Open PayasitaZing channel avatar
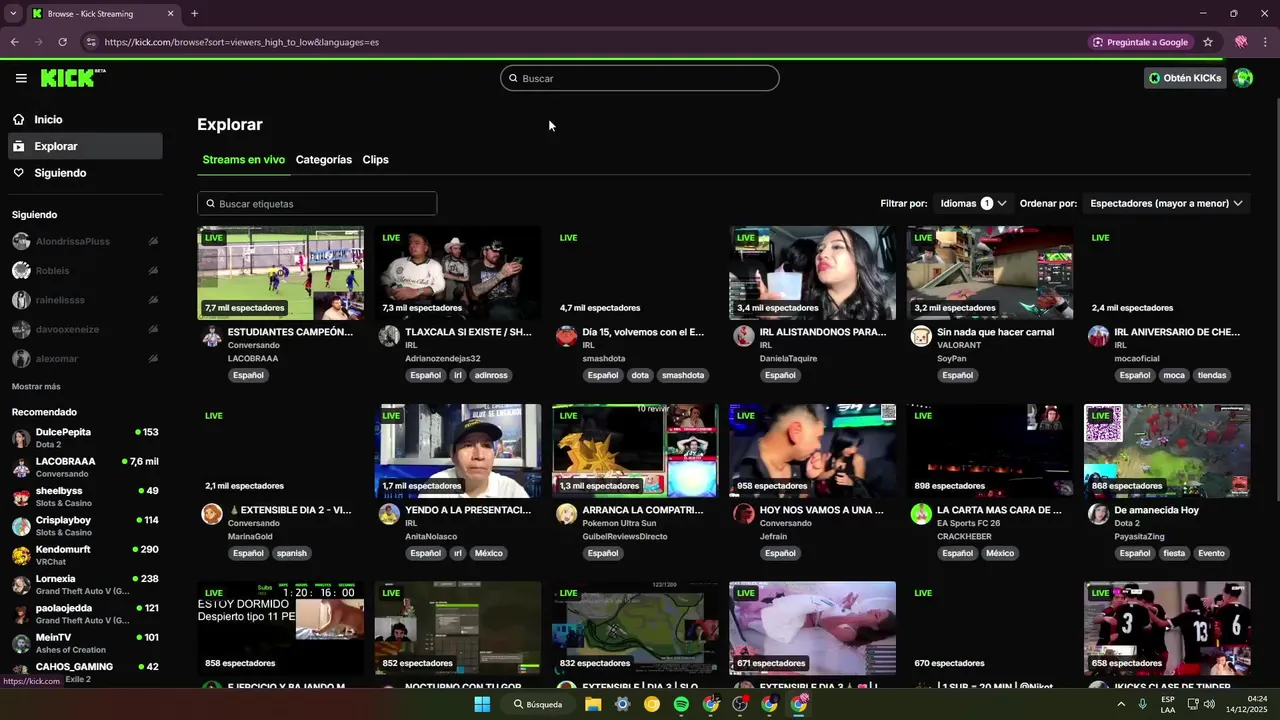The width and height of the screenshot is (1280, 720). click(x=1099, y=514)
